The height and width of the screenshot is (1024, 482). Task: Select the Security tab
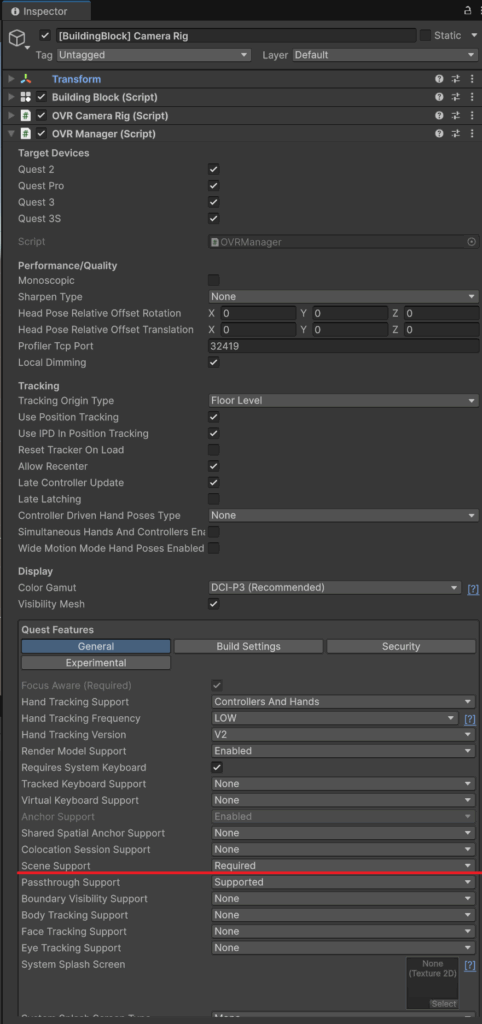pos(401,647)
